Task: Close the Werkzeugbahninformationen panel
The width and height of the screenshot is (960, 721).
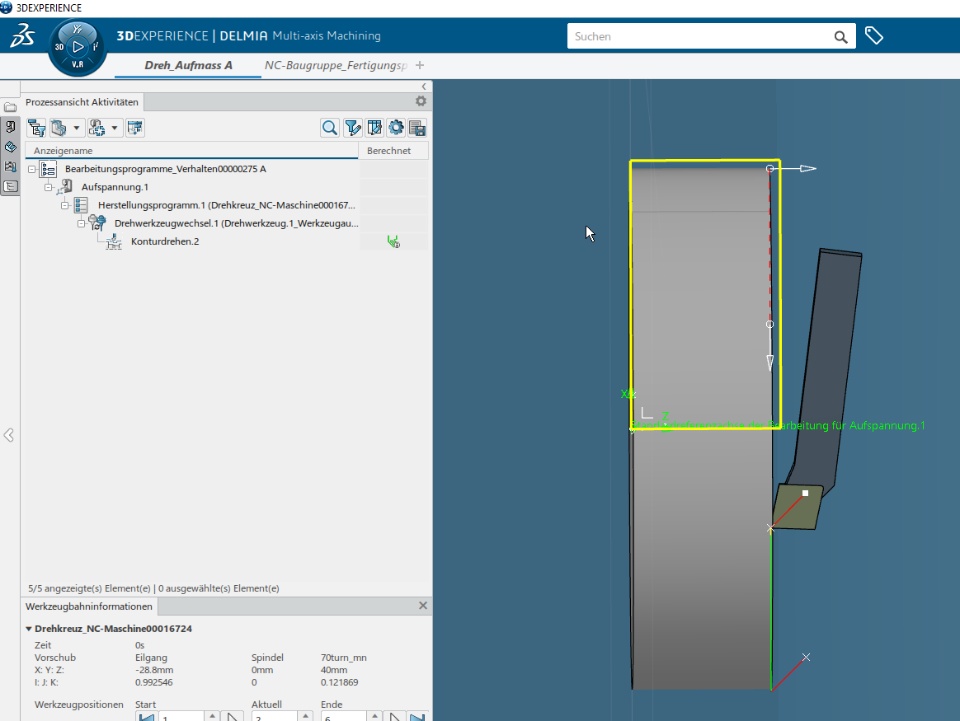Action: (422, 605)
